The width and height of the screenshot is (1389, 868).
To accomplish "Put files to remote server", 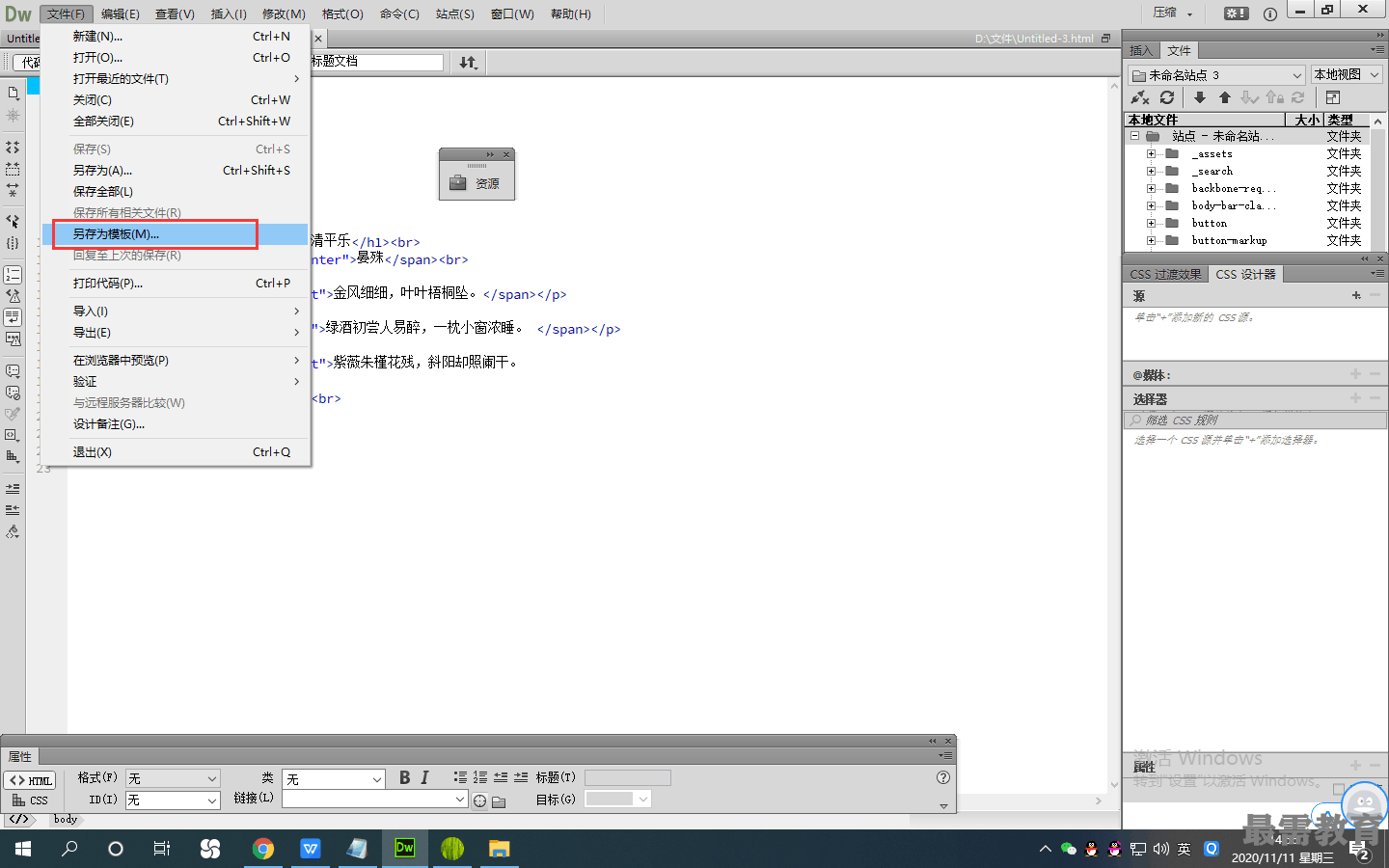I will 1224,97.
